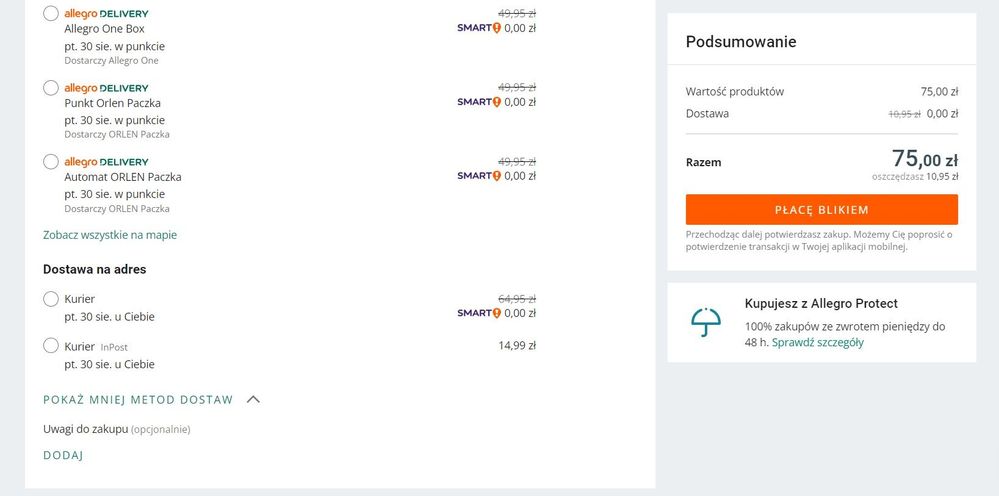Choose Punkt Orlen Paczka radio button
The image size is (999, 496).
(51, 88)
